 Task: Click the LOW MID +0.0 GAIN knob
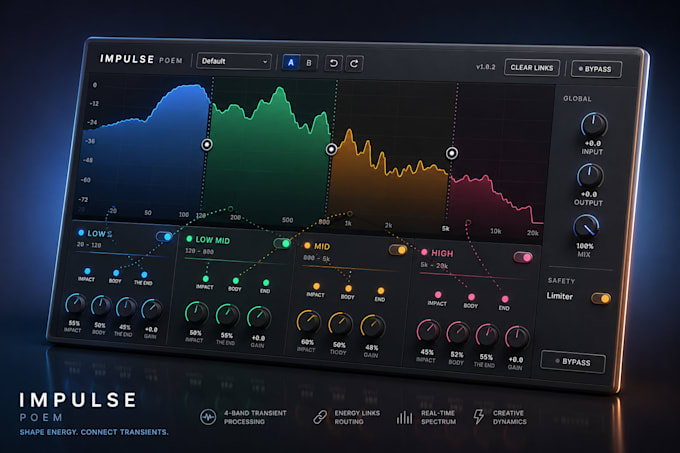(259, 317)
